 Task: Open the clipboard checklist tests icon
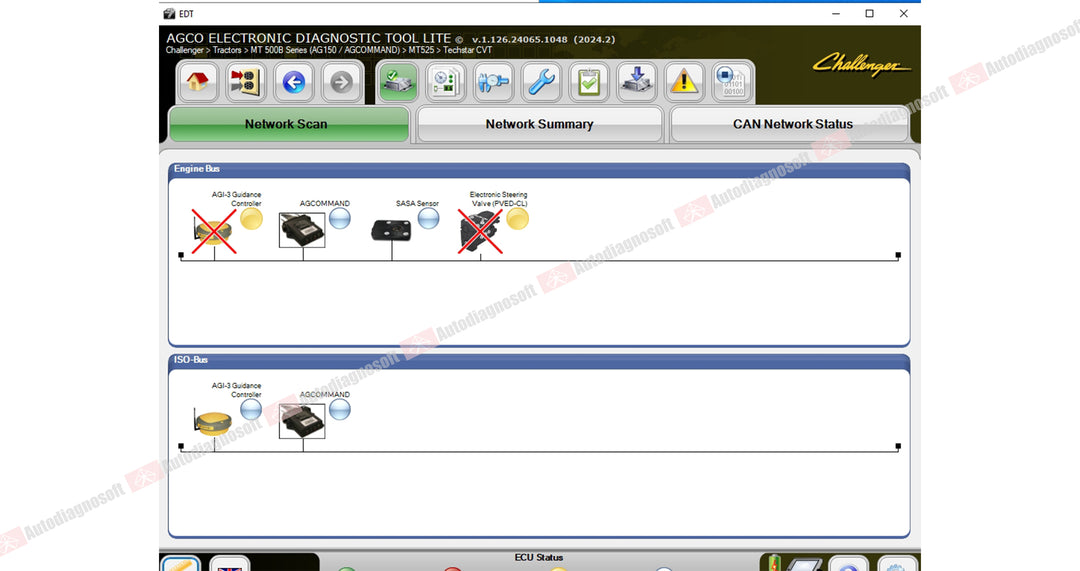tap(589, 82)
